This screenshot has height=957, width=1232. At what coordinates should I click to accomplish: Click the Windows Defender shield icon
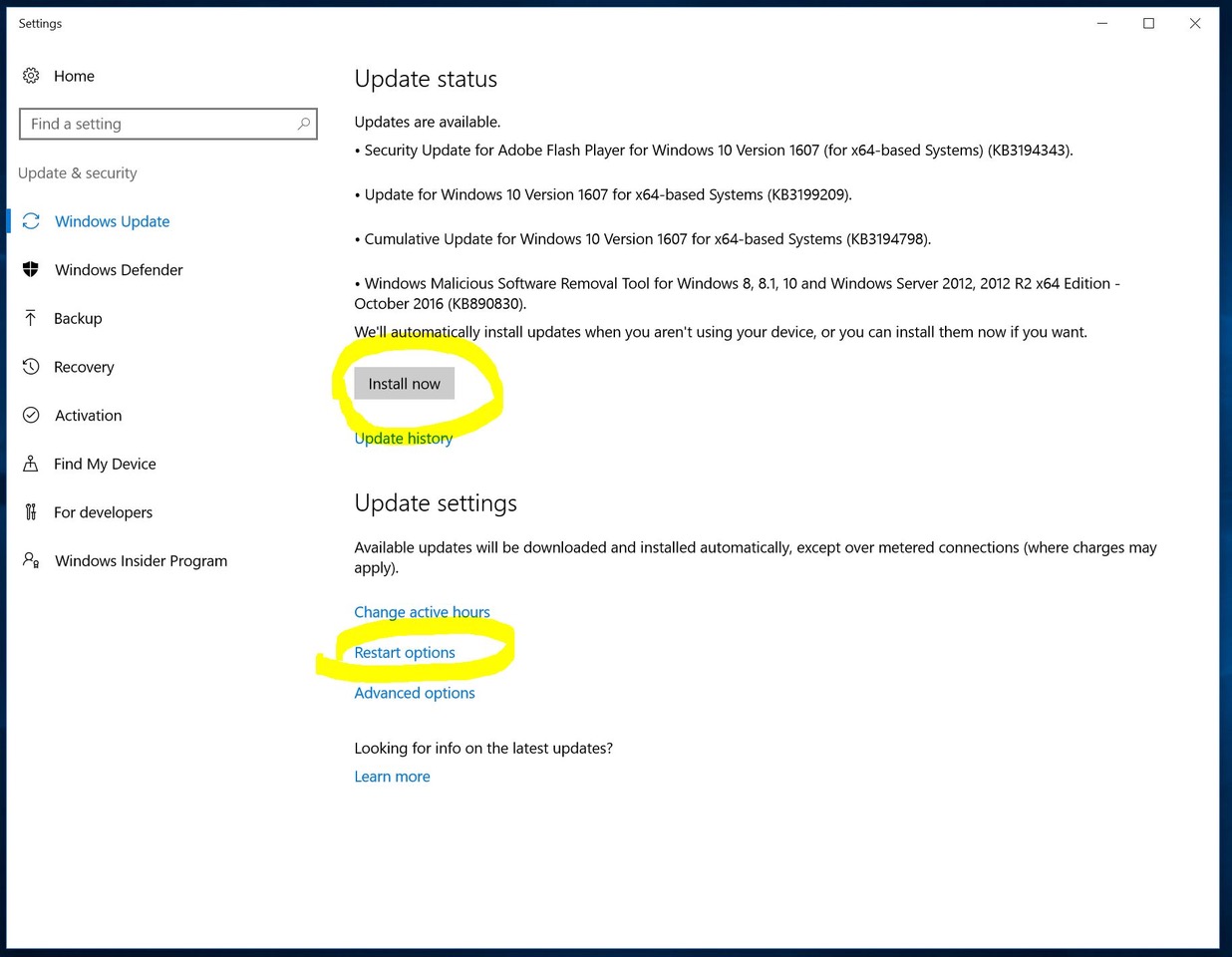point(31,269)
